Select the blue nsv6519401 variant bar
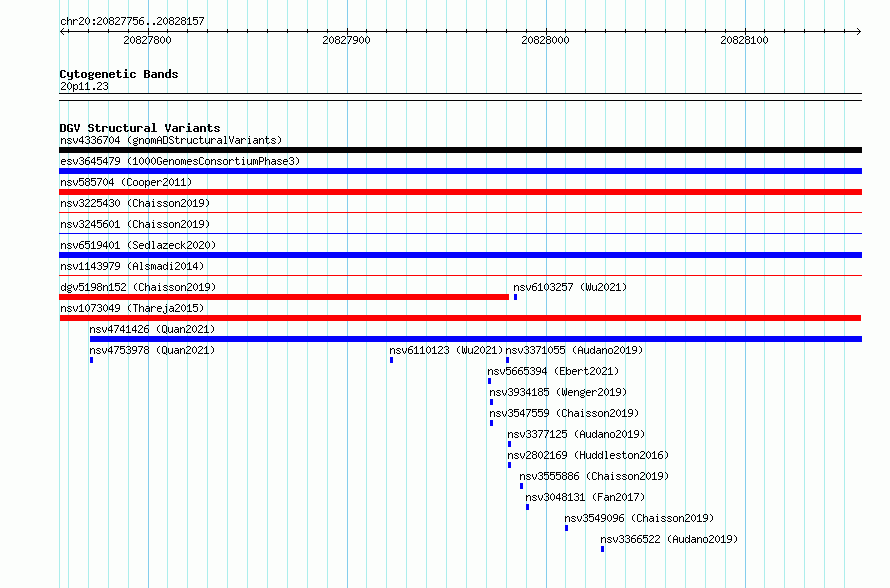Image resolution: width=890 pixels, height=588 pixels. (x=460, y=255)
